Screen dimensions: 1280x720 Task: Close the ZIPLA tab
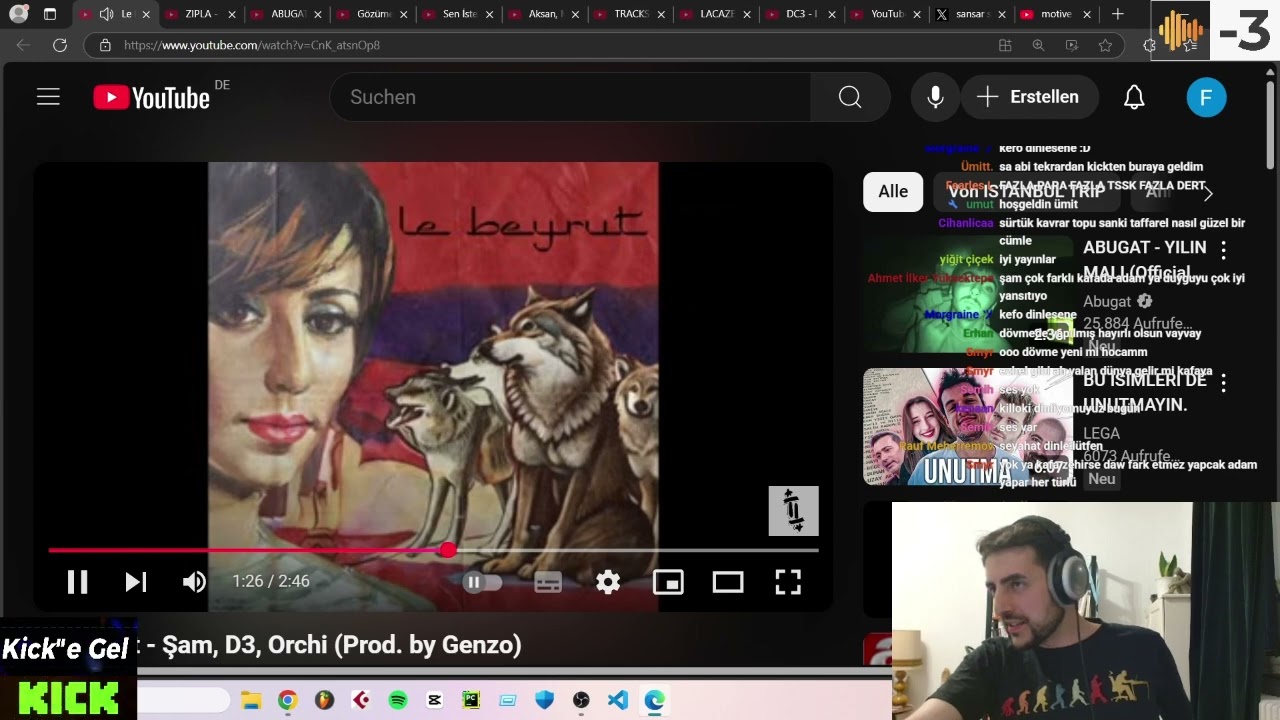(233, 14)
